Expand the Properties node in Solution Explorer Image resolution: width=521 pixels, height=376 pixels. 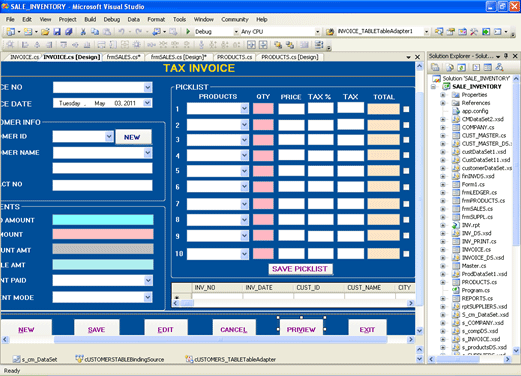point(443,95)
